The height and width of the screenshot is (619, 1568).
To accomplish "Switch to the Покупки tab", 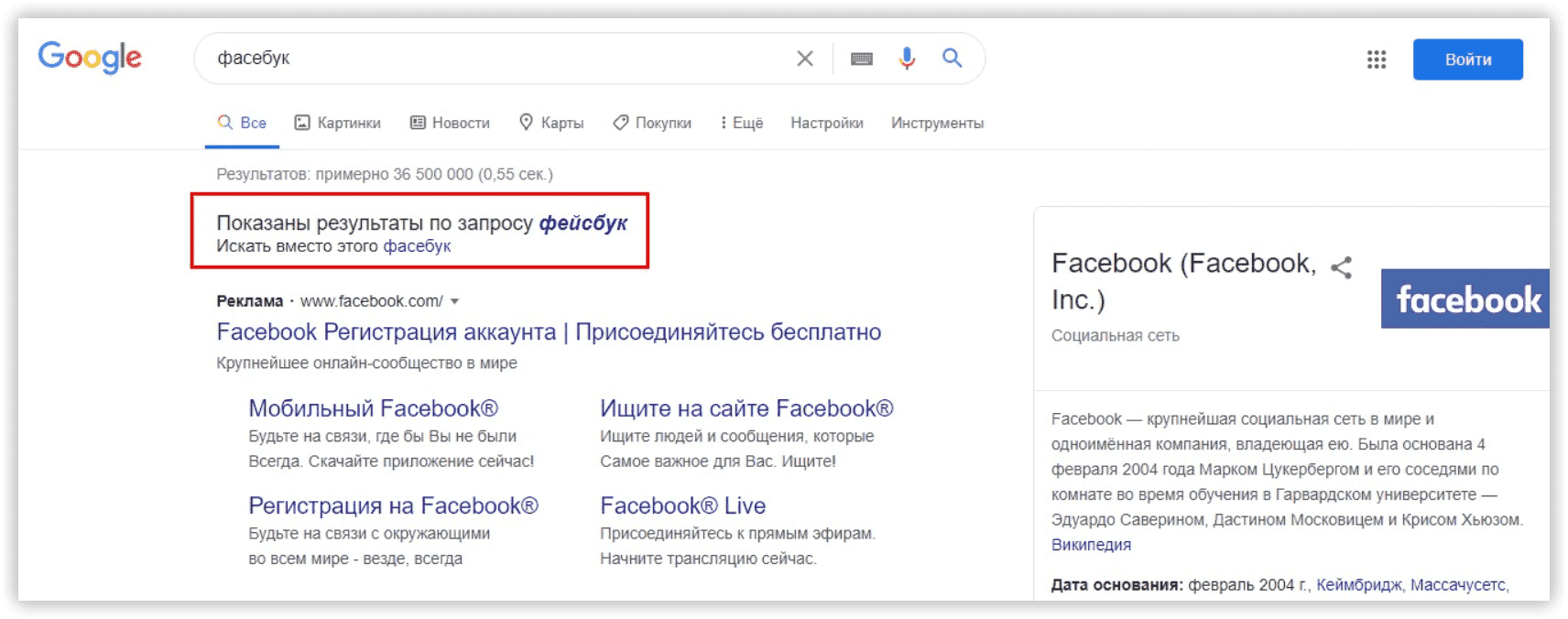I will click(x=652, y=123).
